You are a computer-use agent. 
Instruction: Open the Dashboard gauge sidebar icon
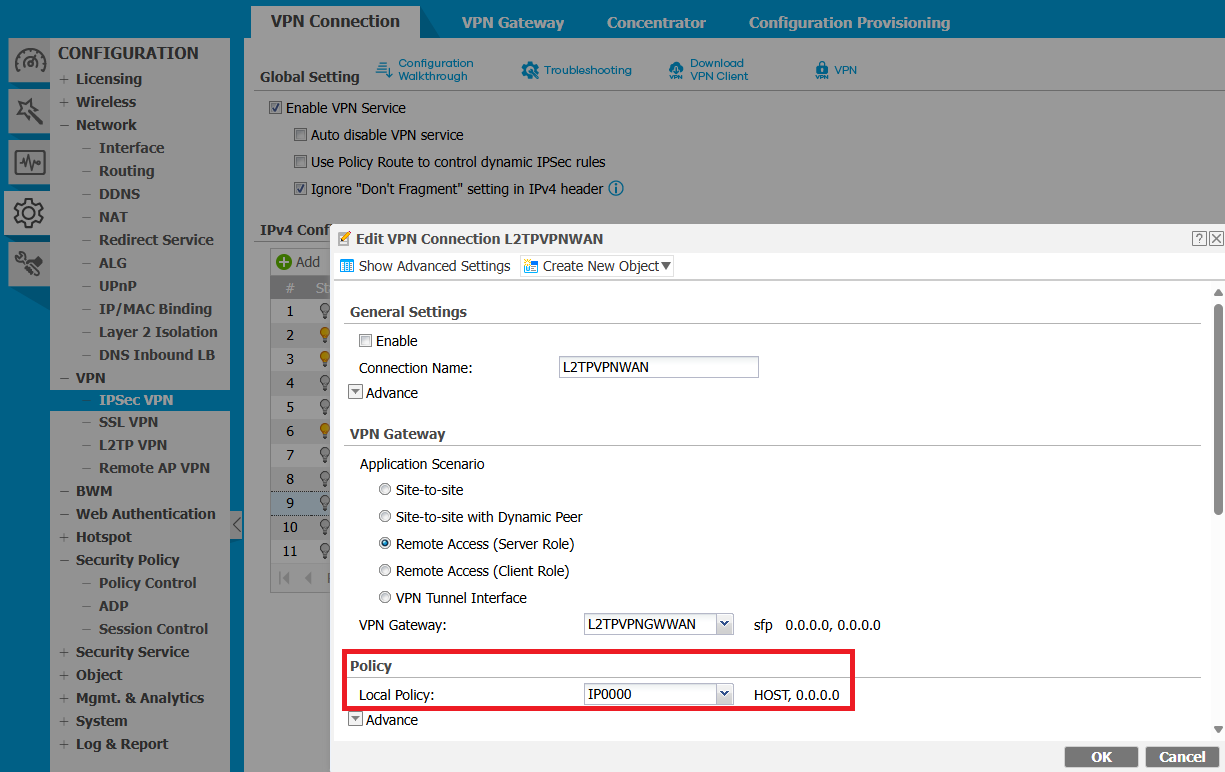(x=30, y=61)
